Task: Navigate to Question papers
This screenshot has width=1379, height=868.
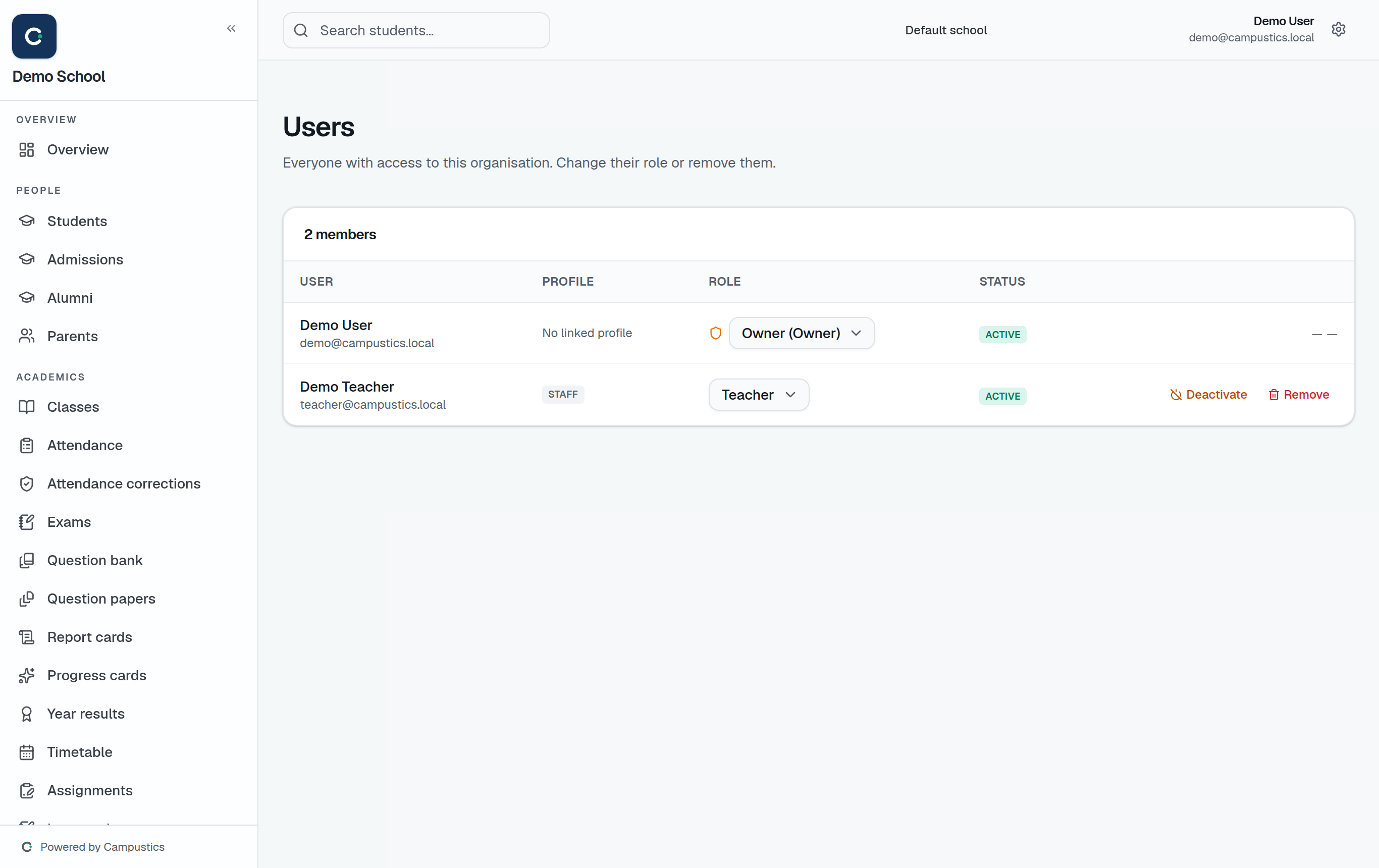Action: coord(101,599)
